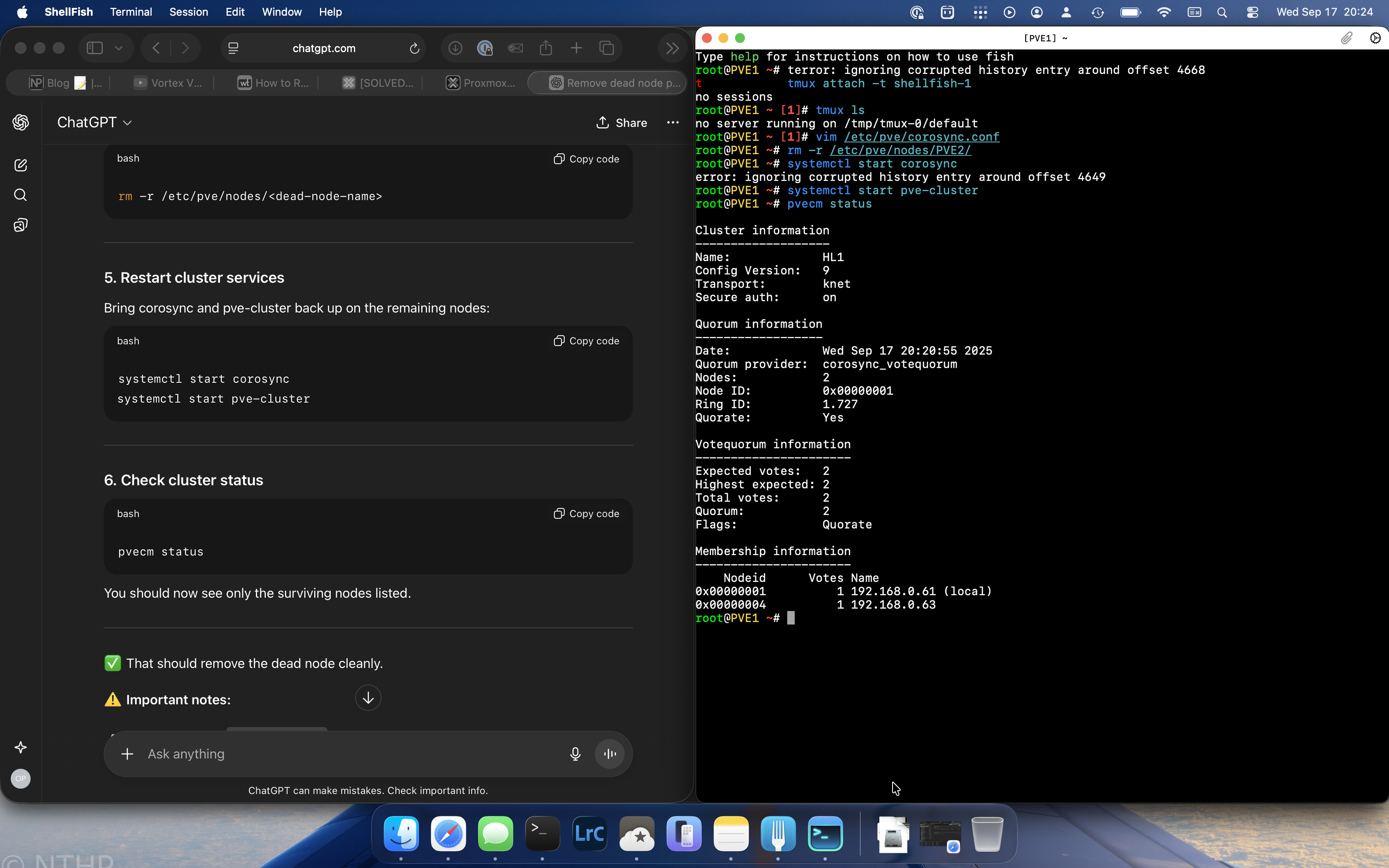Click the scroll-to-bottom arrow button
The width and height of the screenshot is (1389, 868).
pyautogui.click(x=368, y=698)
